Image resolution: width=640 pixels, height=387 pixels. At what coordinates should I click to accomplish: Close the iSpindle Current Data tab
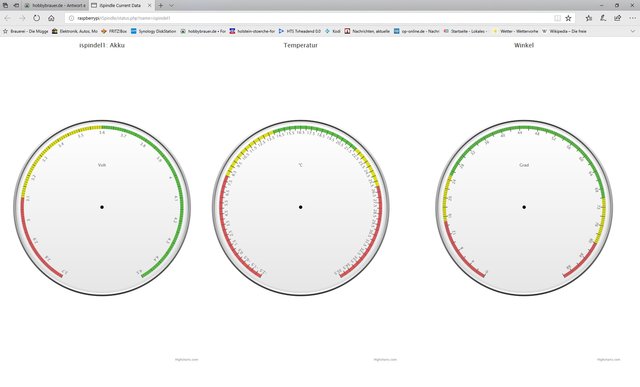click(x=149, y=5)
